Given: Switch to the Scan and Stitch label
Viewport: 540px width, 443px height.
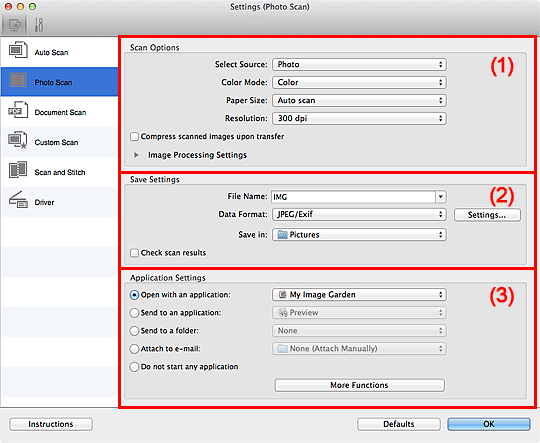Looking at the screenshot, I should tap(60, 172).
